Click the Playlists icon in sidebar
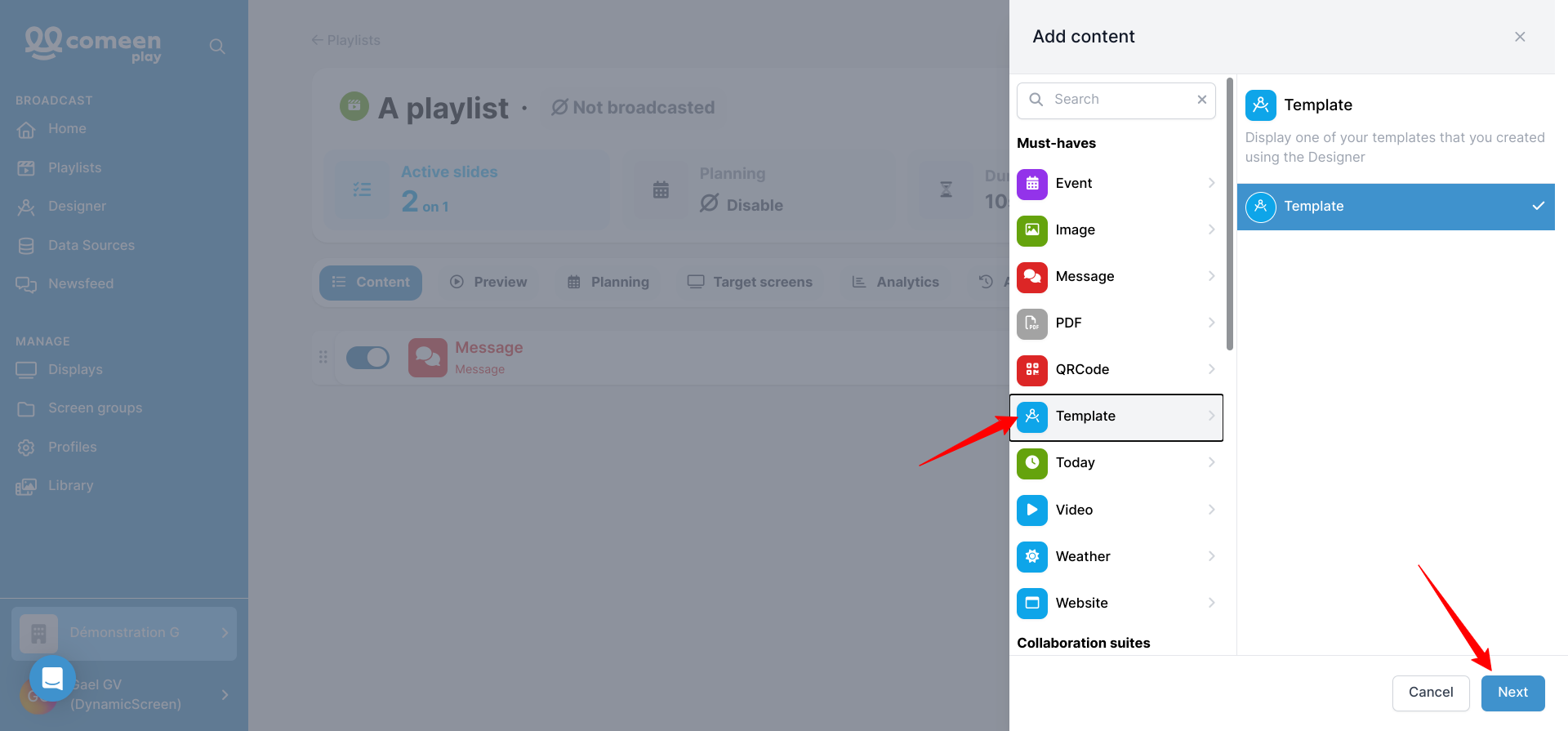Screen dimensions: 1568x731 [26, 168]
